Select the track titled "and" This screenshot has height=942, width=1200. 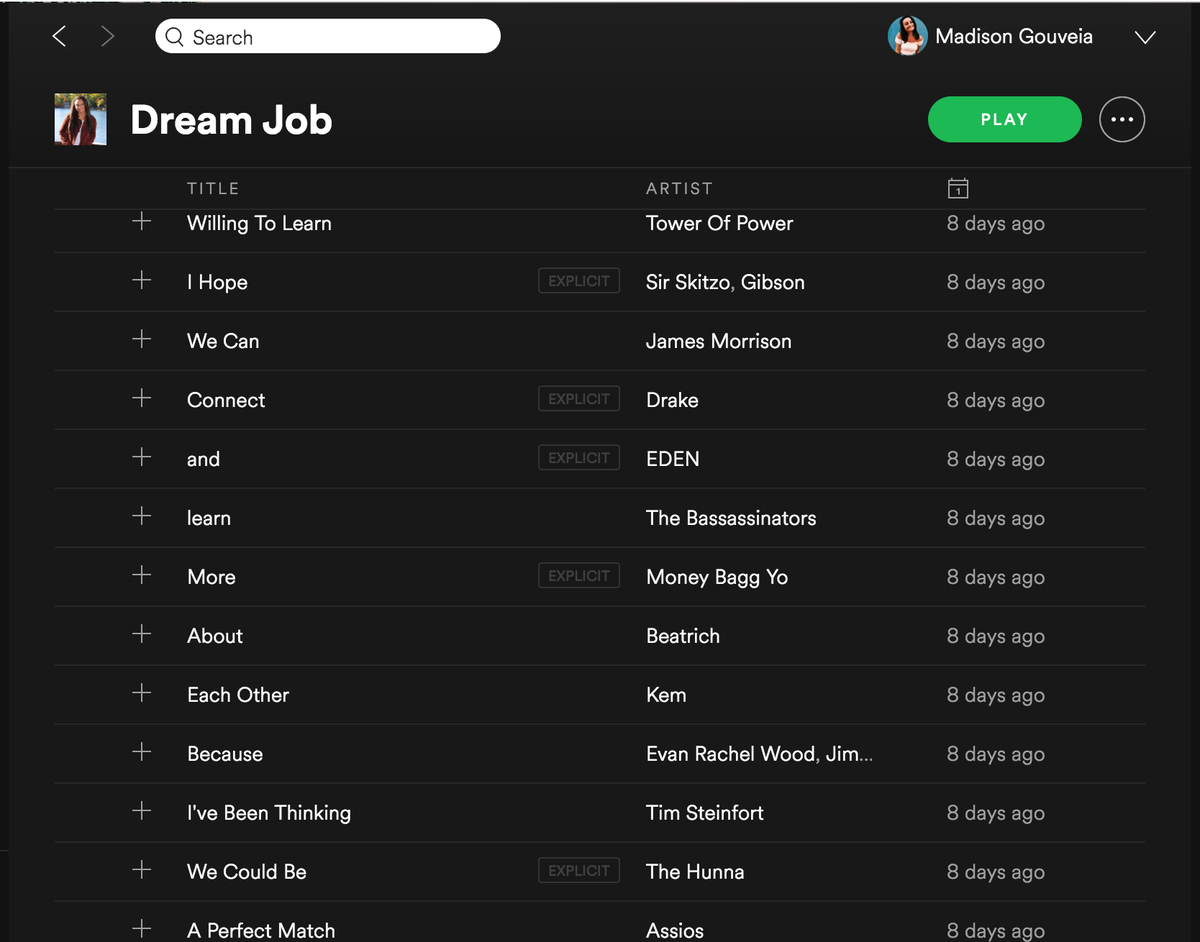pyautogui.click(x=203, y=459)
